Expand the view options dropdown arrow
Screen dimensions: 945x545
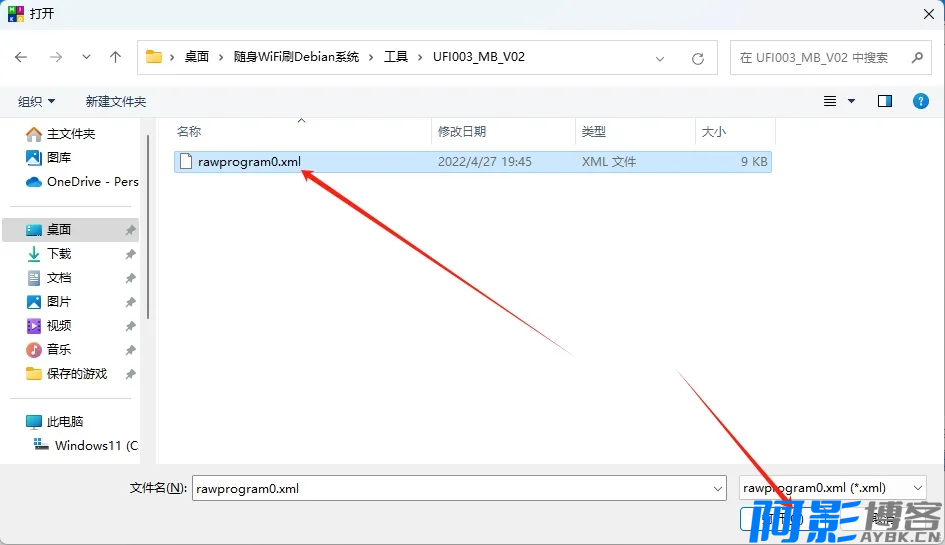(x=852, y=101)
